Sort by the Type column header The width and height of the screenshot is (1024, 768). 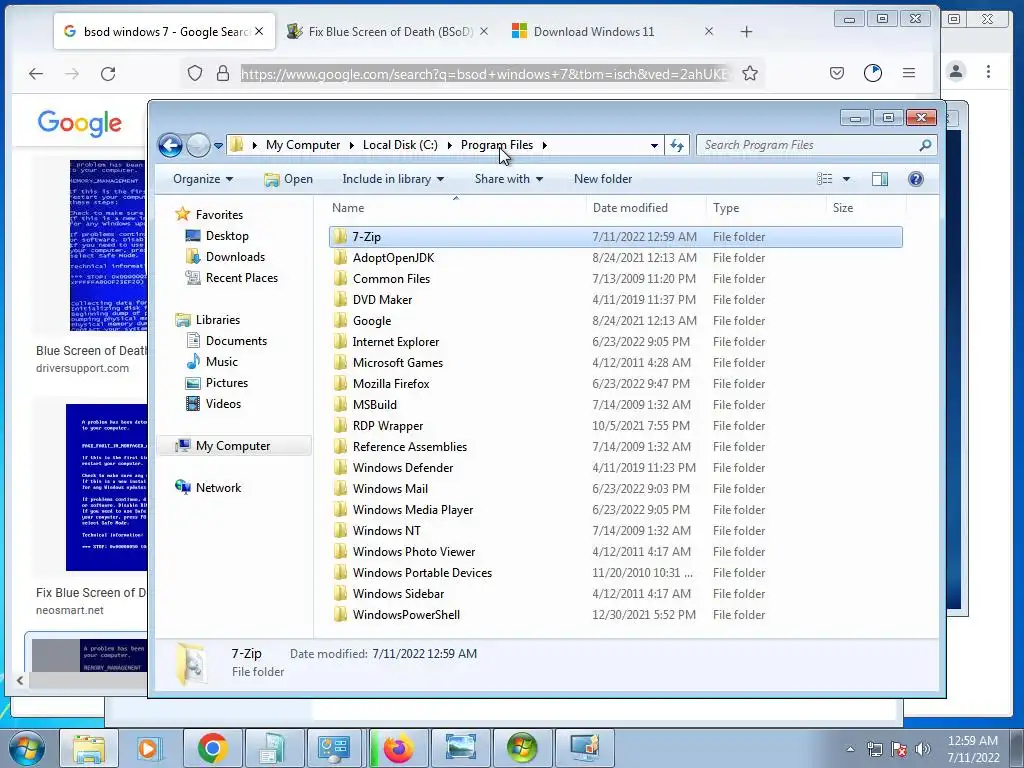point(766,208)
